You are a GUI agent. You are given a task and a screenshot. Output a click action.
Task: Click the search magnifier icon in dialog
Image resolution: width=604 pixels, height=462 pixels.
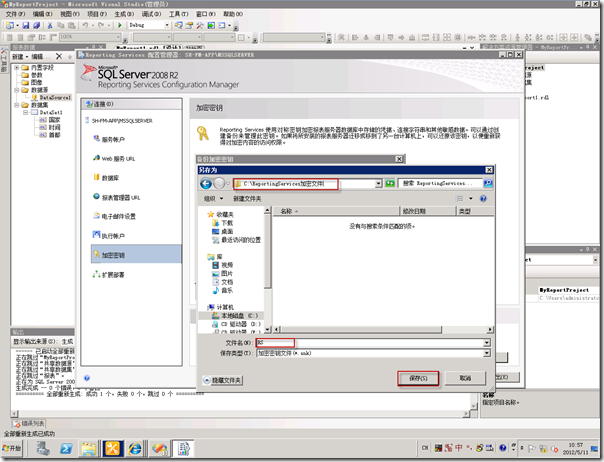488,183
